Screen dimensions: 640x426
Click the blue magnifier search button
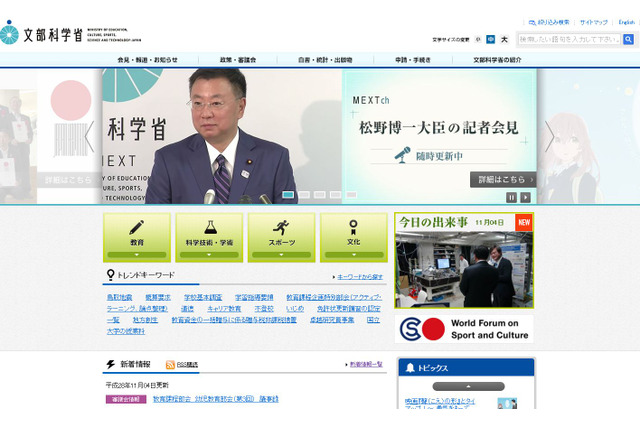click(x=628, y=39)
